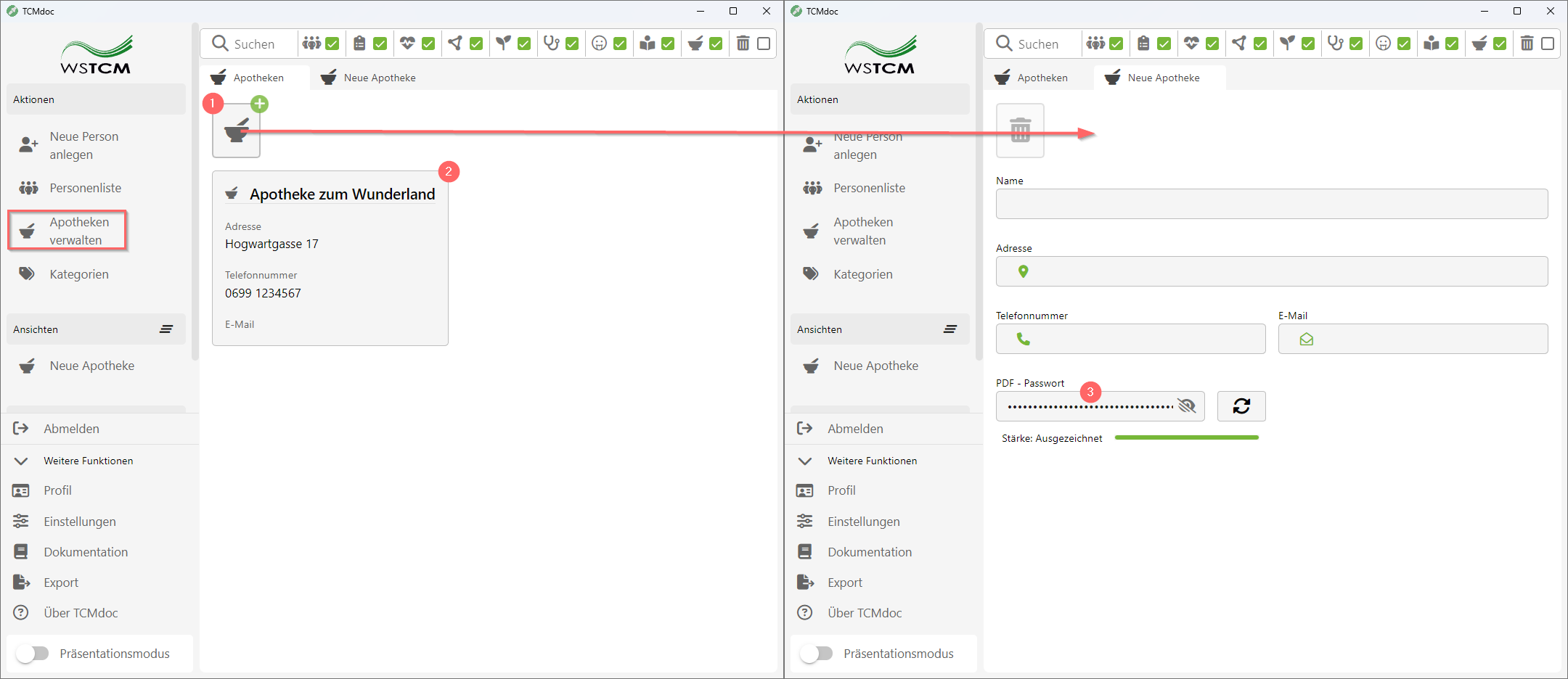Image resolution: width=1568 pixels, height=679 pixels.
Task: Show the PDF password via the eye icon
Action: point(1186,406)
